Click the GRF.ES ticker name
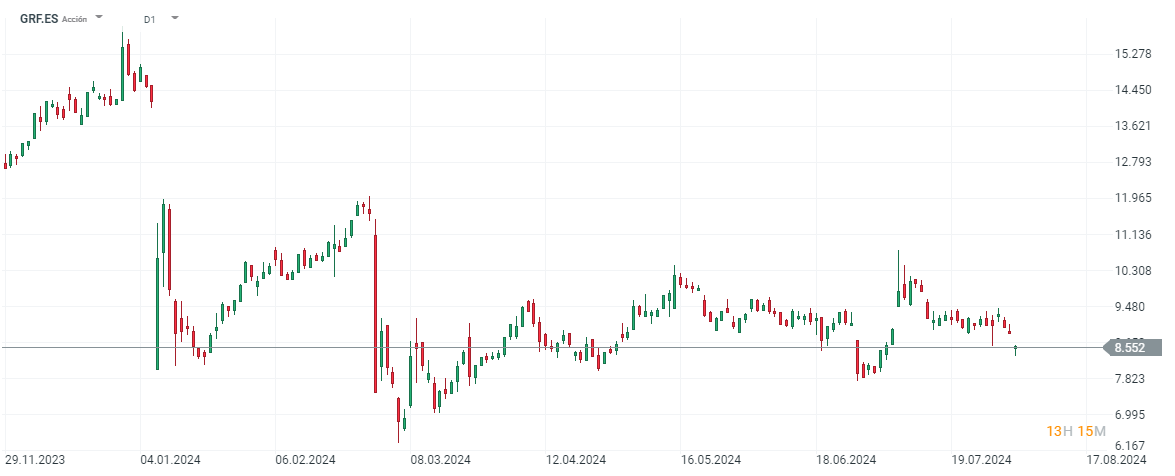The width and height of the screenshot is (1175, 476). tap(38, 18)
